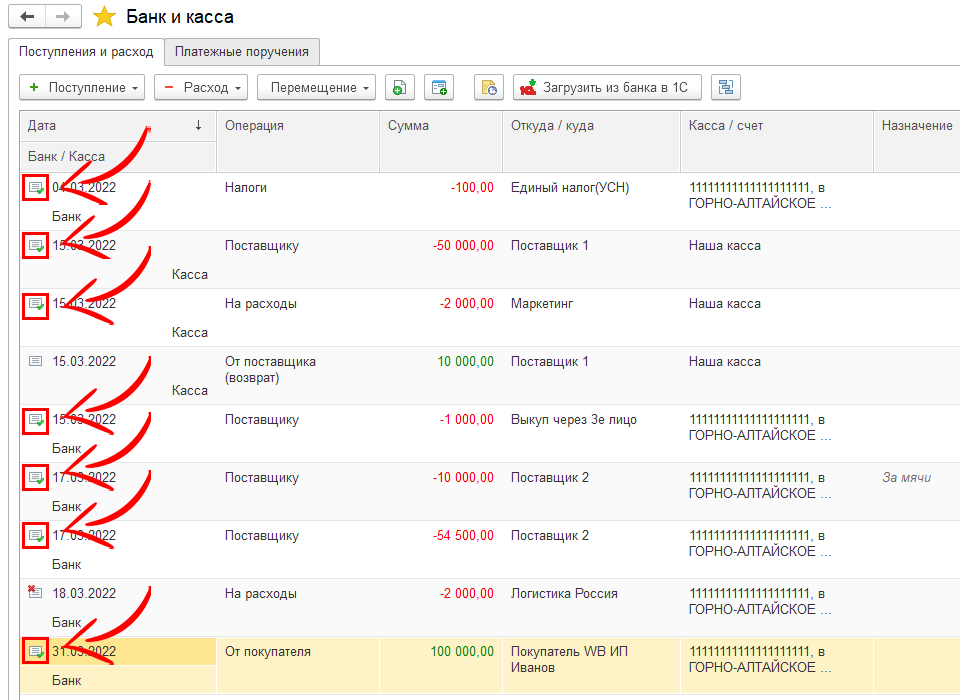Switch to the Платежные поручения tab
This screenshot has height=700, width=960.
point(242,51)
